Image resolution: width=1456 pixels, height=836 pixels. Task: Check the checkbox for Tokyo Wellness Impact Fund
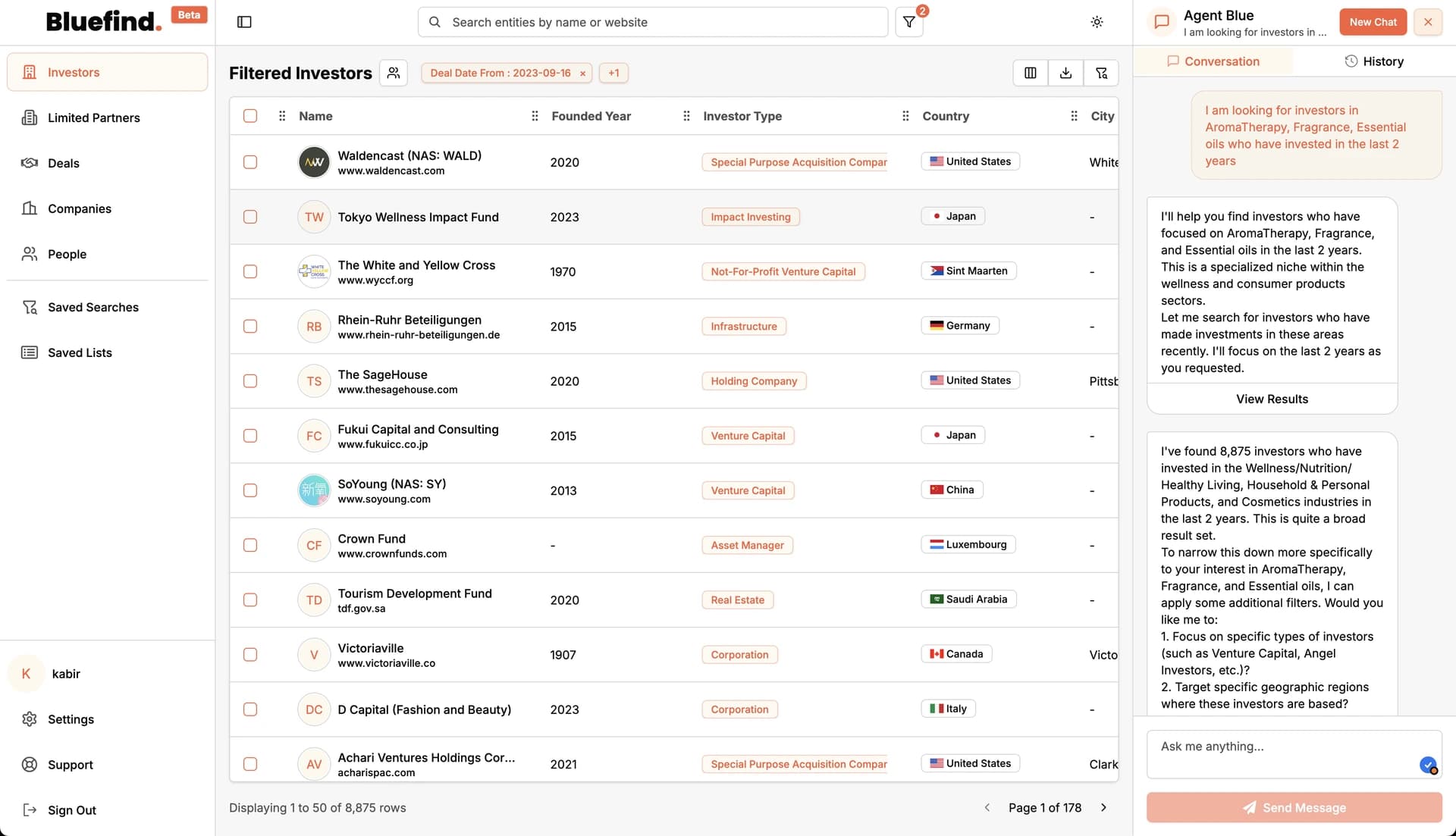[x=250, y=217]
